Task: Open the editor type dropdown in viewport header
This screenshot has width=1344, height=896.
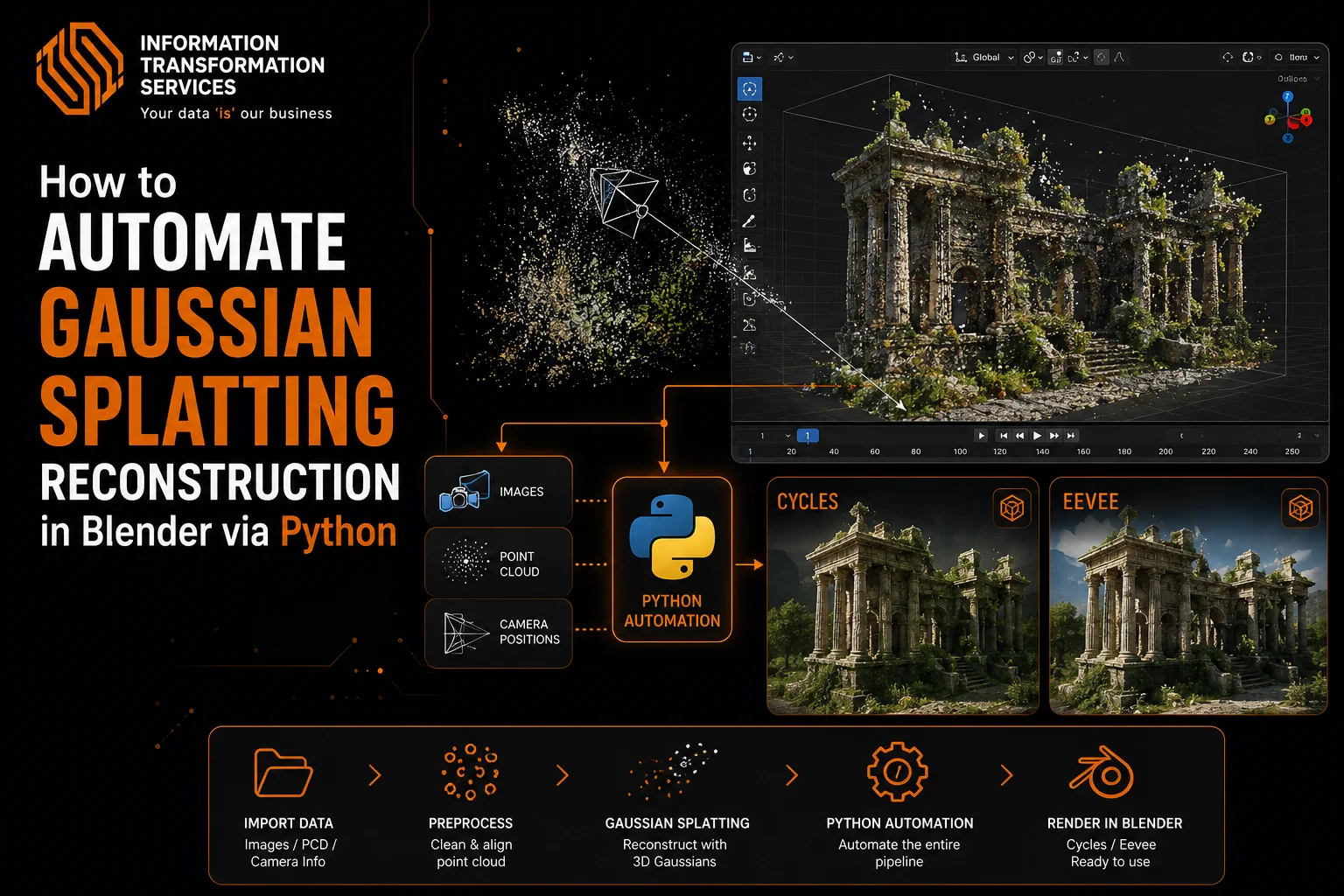Action: point(752,58)
